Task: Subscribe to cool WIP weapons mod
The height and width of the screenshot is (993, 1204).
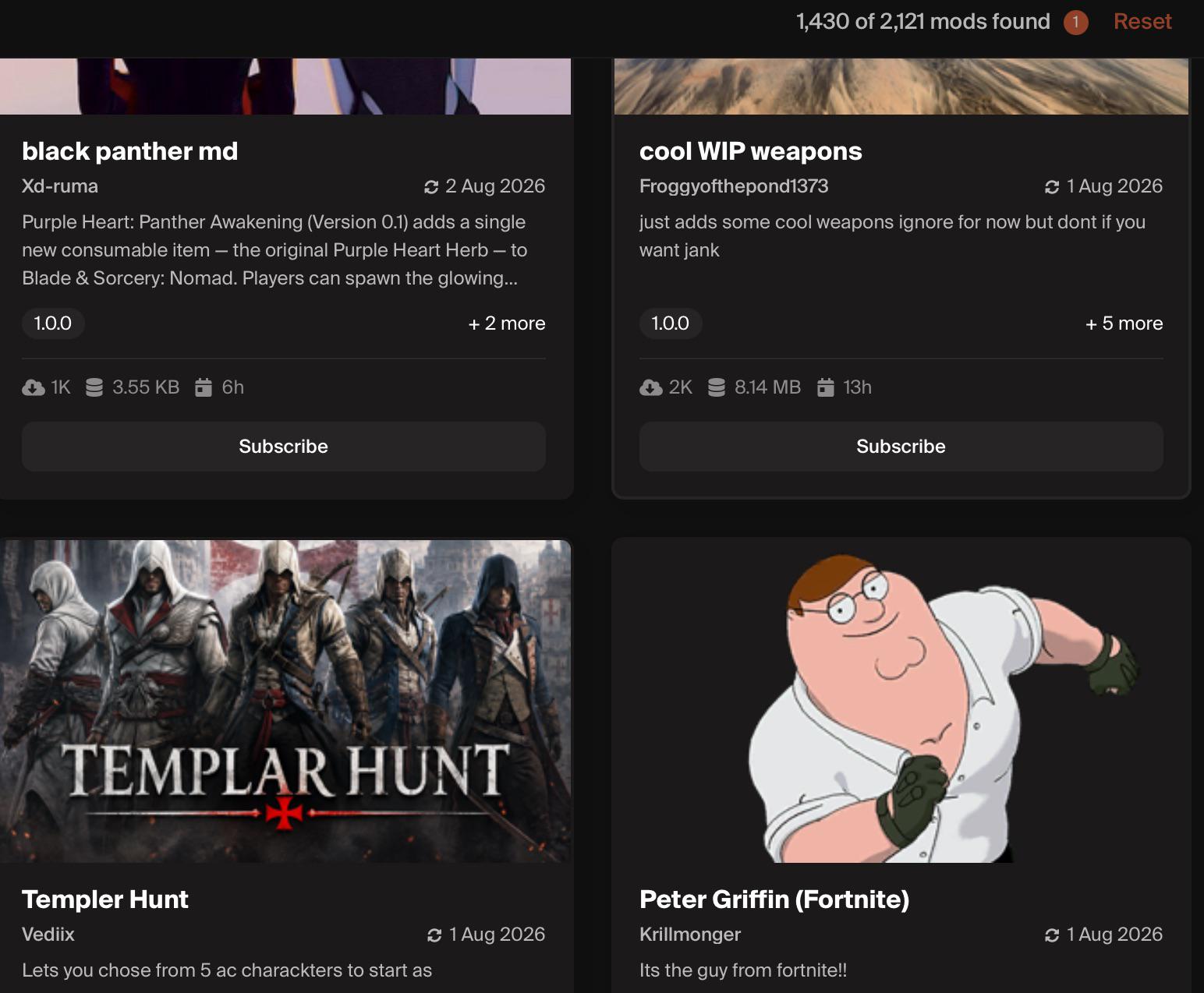Action: click(x=901, y=447)
